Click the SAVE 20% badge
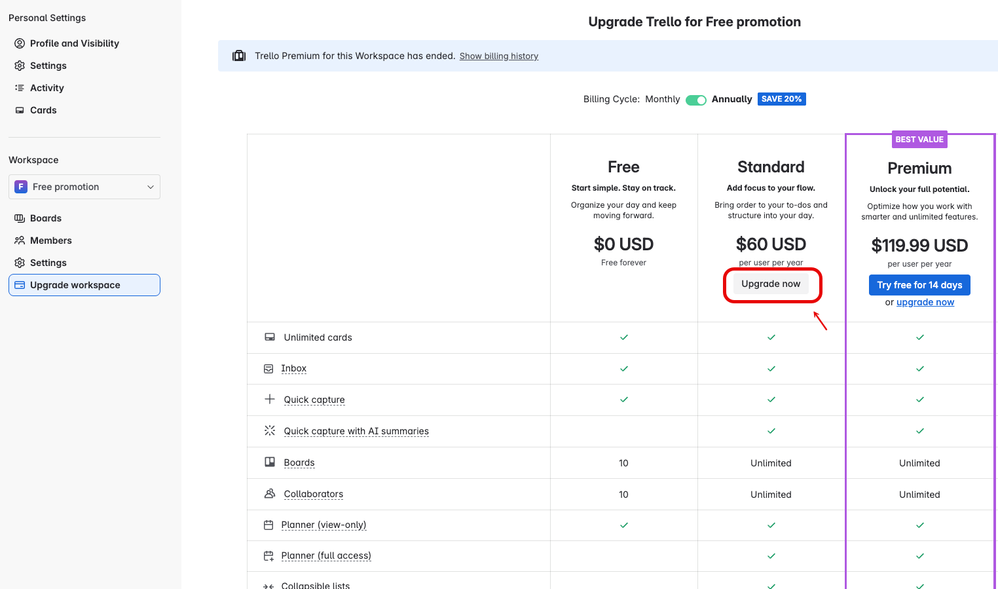This screenshot has height=589, width=998. (781, 99)
